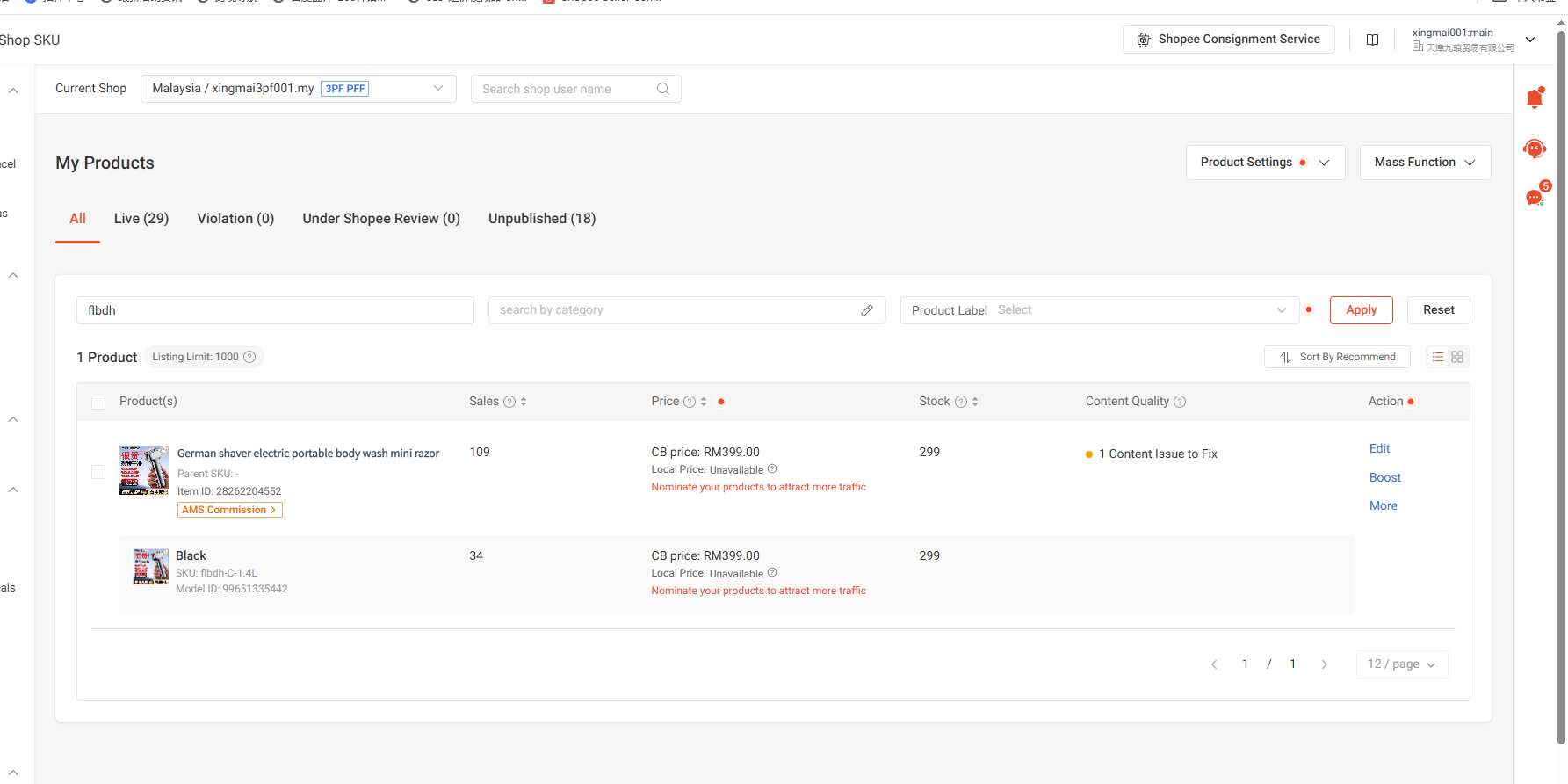The width and height of the screenshot is (1568, 784).
Task: Open the chat messages icon
Action: (x=1535, y=198)
